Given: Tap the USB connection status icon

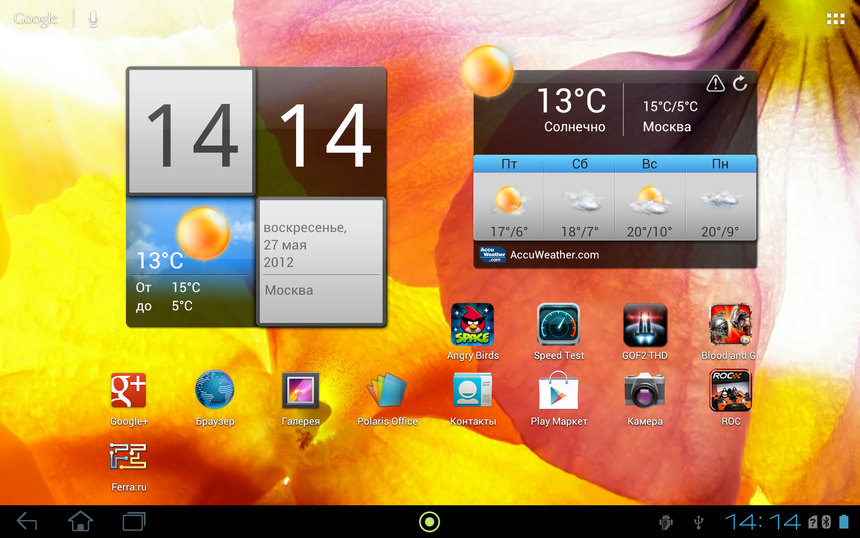Looking at the screenshot, I should pyautogui.click(x=698, y=522).
